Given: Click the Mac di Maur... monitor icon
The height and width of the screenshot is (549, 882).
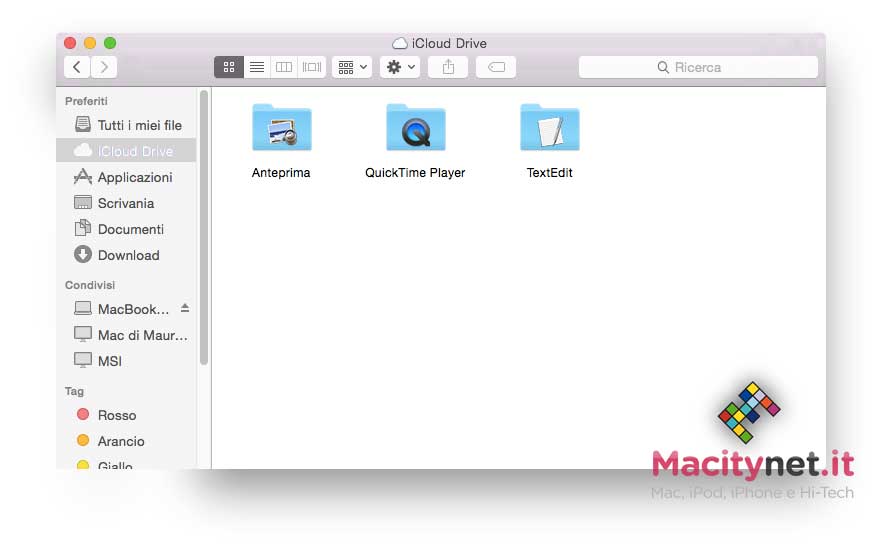Looking at the screenshot, I should (x=83, y=334).
